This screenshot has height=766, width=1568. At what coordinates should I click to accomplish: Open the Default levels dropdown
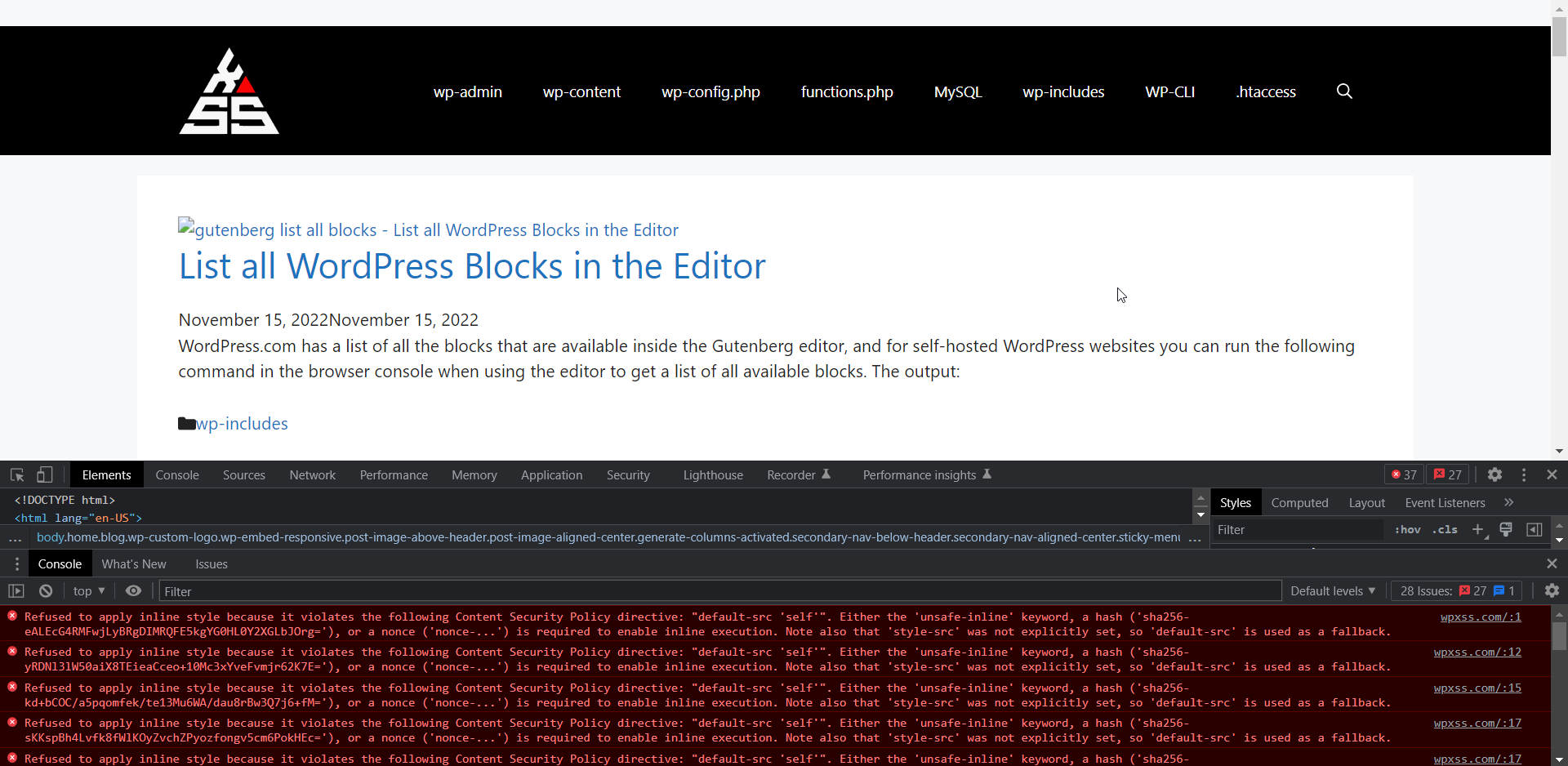(x=1333, y=590)
